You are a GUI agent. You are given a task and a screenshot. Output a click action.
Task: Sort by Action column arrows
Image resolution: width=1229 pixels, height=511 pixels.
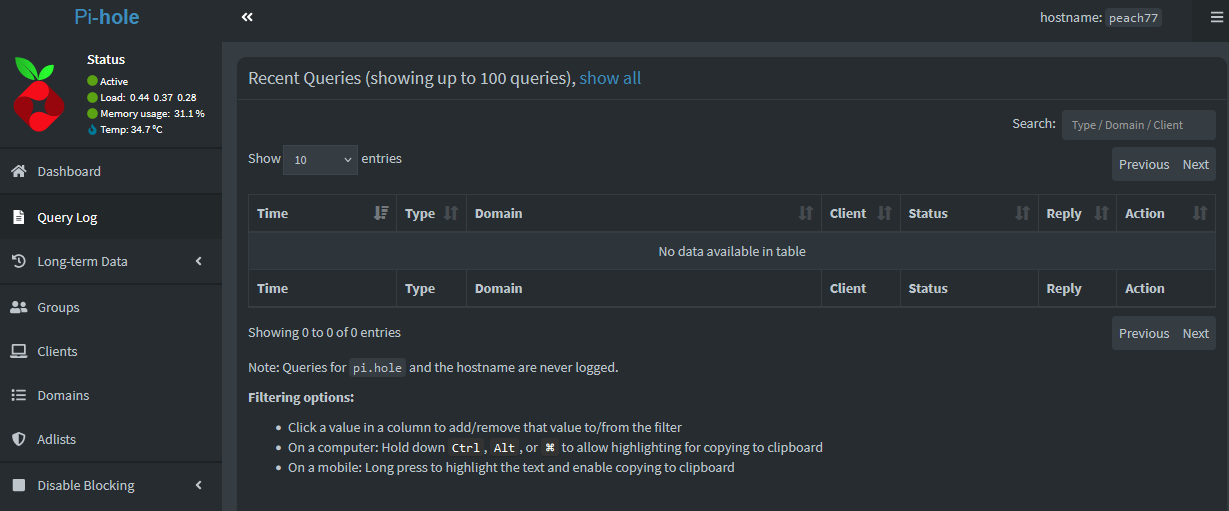coord(1200,213)
